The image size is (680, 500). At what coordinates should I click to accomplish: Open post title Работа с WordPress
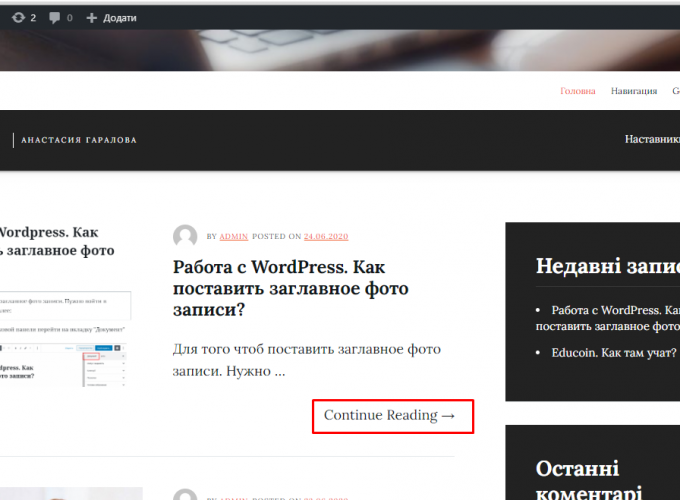291,288
